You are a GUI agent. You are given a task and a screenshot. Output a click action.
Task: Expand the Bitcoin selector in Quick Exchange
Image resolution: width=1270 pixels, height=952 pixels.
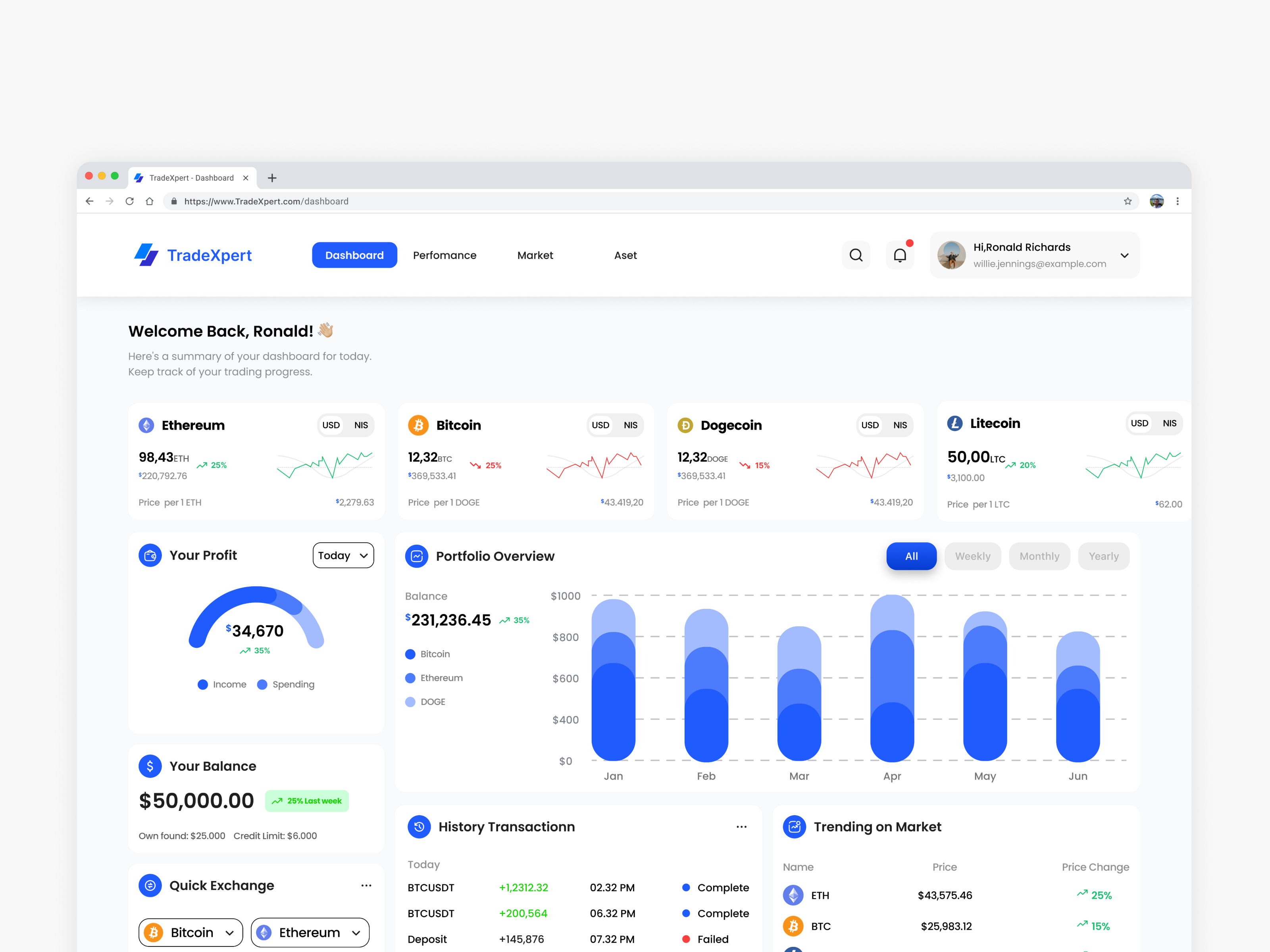pyautogui.click(x=190, y=933)
